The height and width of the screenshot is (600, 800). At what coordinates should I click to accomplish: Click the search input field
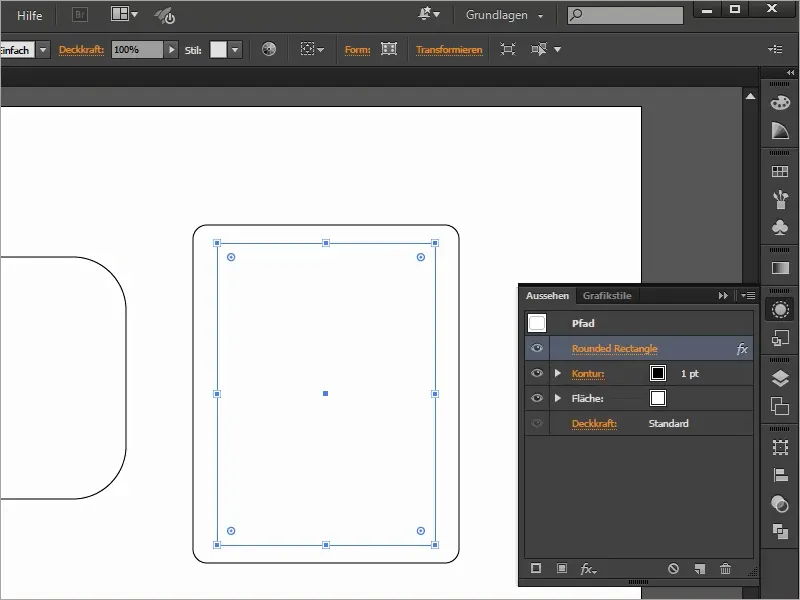[626, 15]
